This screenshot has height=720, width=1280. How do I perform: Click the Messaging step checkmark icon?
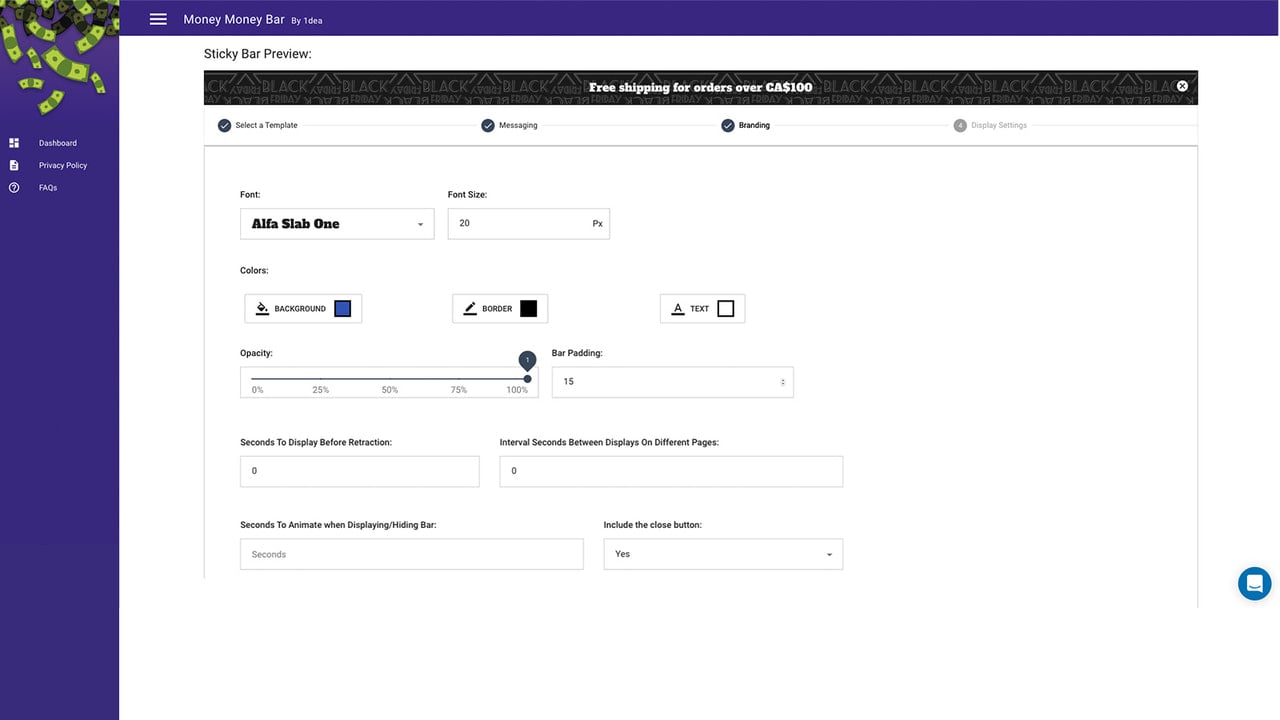[488, 126]
